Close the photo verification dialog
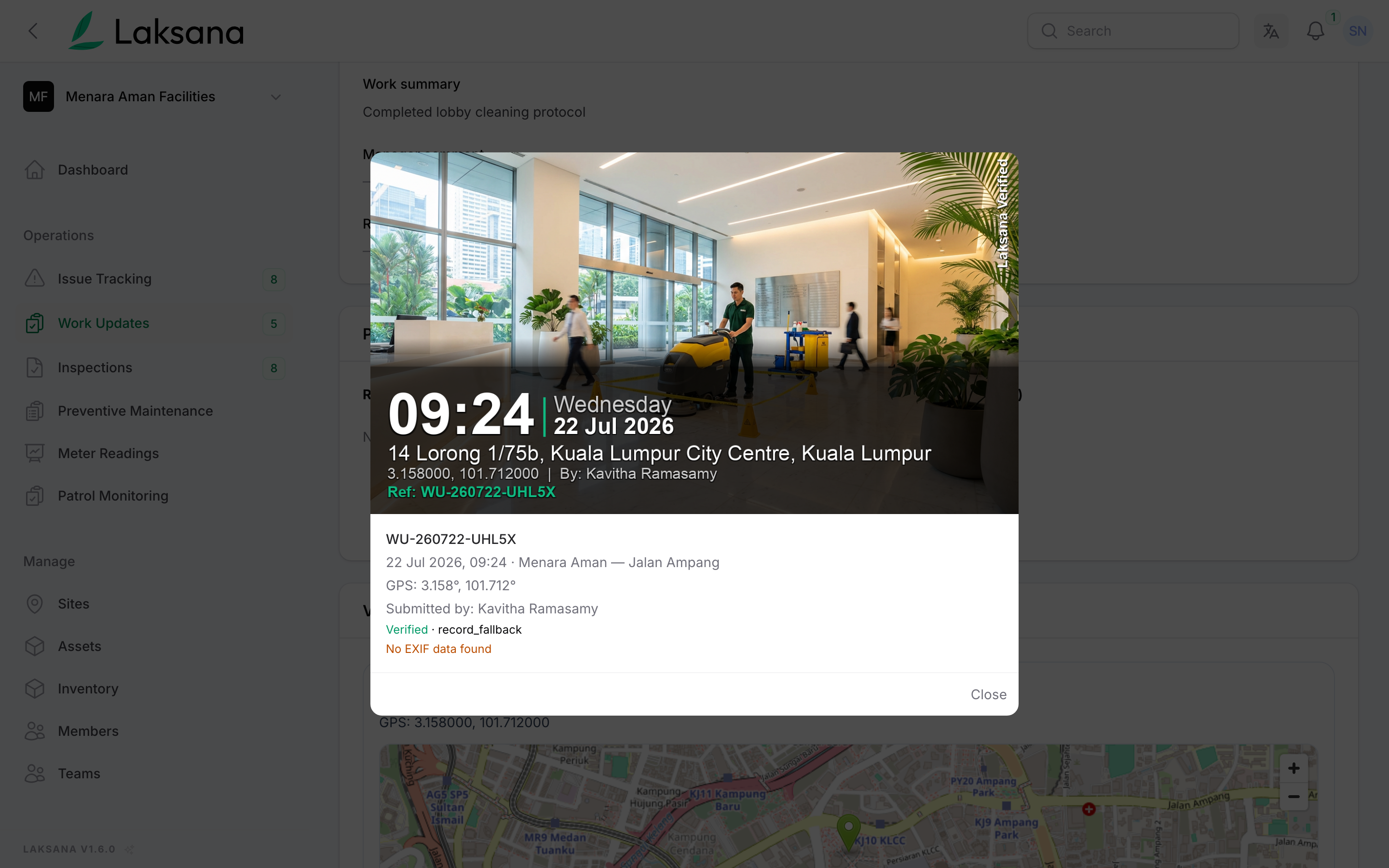Image resolution: width=1389 pixels, height=868 pixels. click(x=988, y=694)
